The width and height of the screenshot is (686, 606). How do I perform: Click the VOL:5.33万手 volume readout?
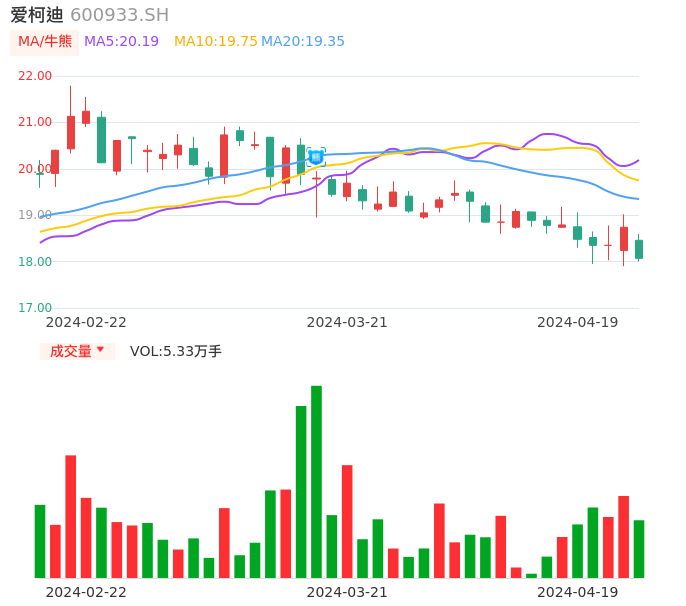coord(176,351)
